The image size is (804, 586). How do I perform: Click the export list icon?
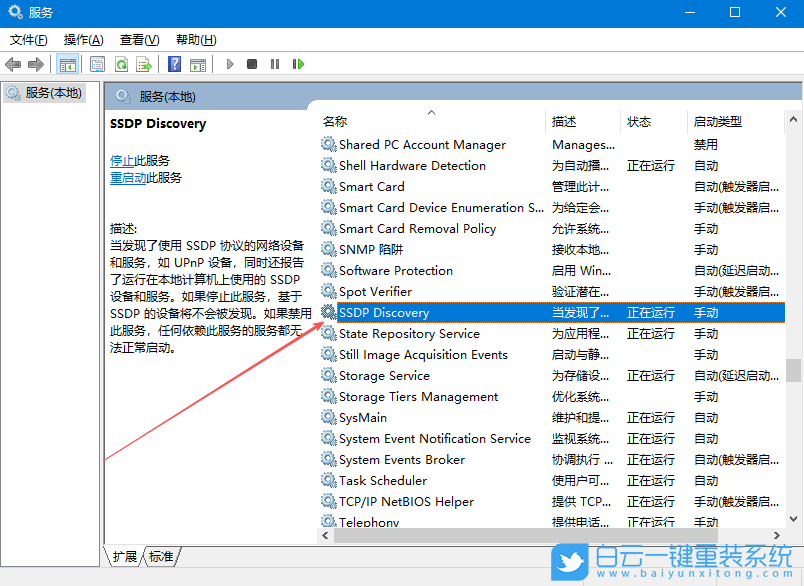145,63
